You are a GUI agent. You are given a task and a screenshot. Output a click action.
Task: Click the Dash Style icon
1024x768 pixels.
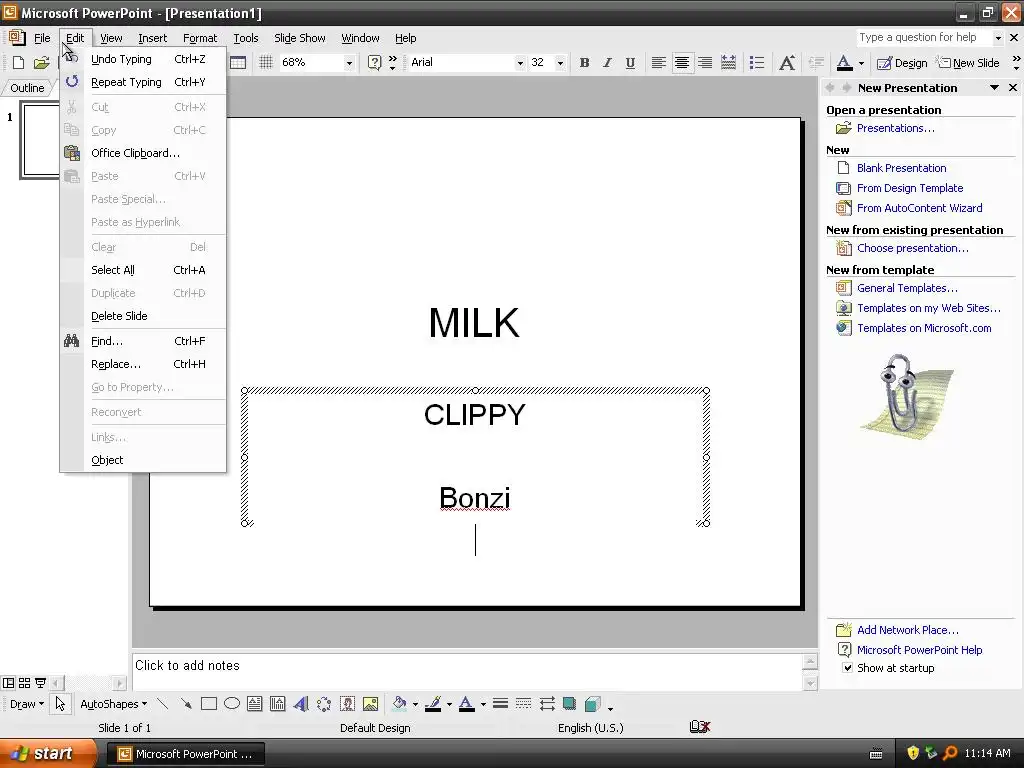tap(523, 703)
